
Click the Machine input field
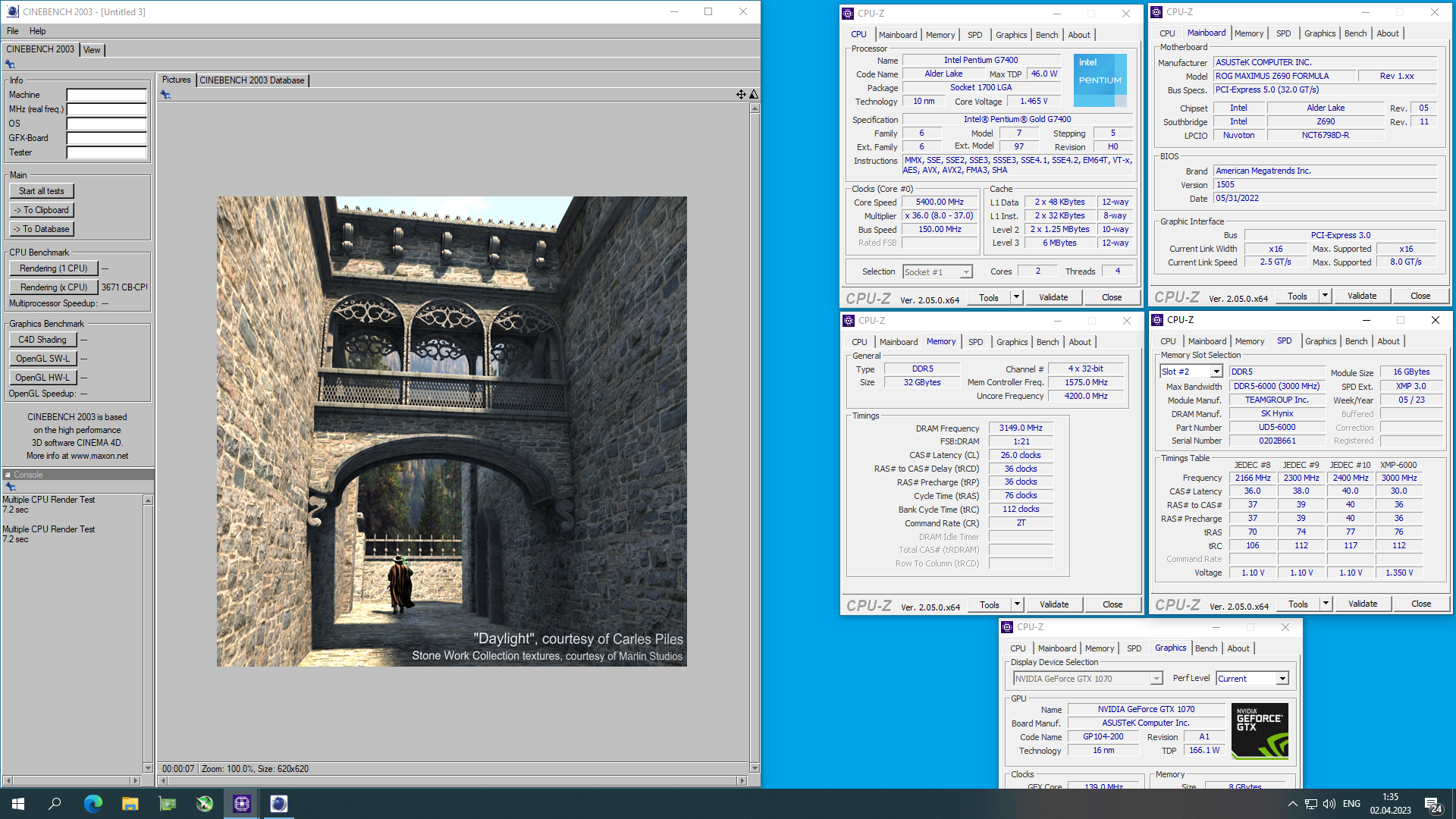(x=106, y=95)
